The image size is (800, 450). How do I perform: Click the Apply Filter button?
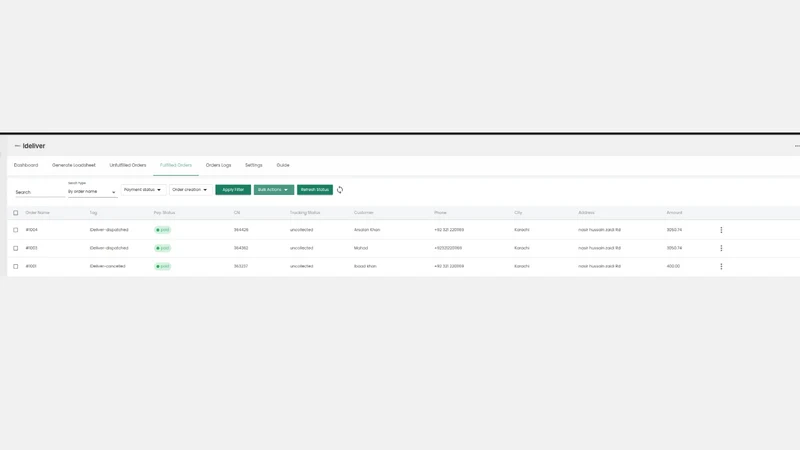pyautogui.click(x=233, y=190)
